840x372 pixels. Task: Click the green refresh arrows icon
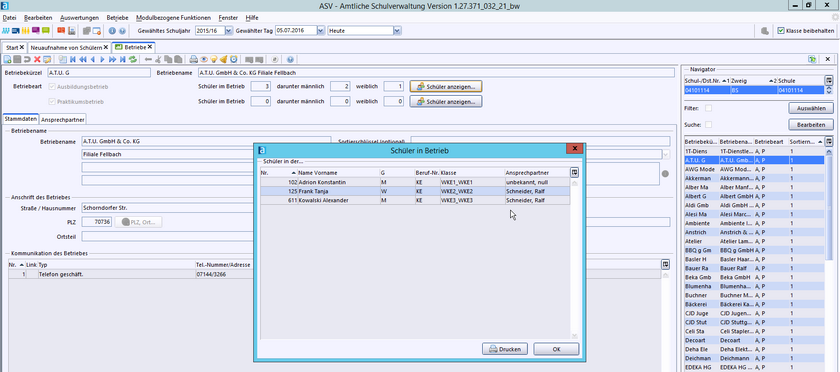132,59
